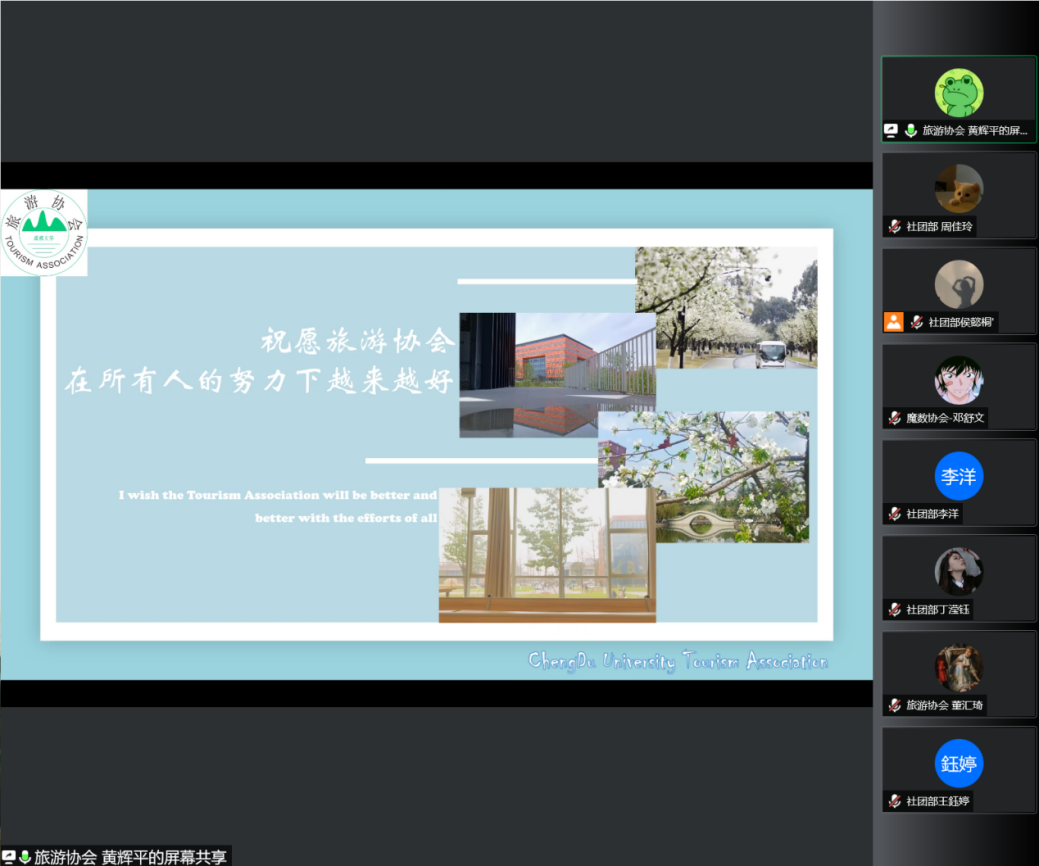Click the muted mic icon beside 社团部 周佳玲
This screenshot has width=1039, height=866.
[x=895, y=227]
